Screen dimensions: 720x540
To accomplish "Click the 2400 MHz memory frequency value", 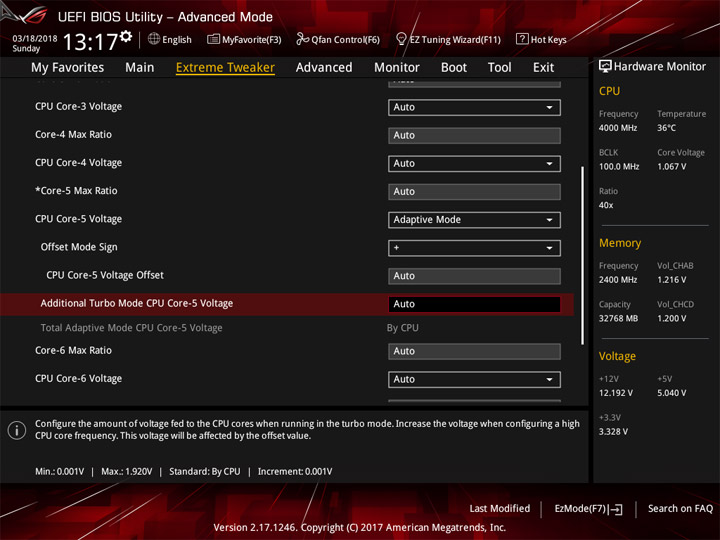I will tap(618, 280).
